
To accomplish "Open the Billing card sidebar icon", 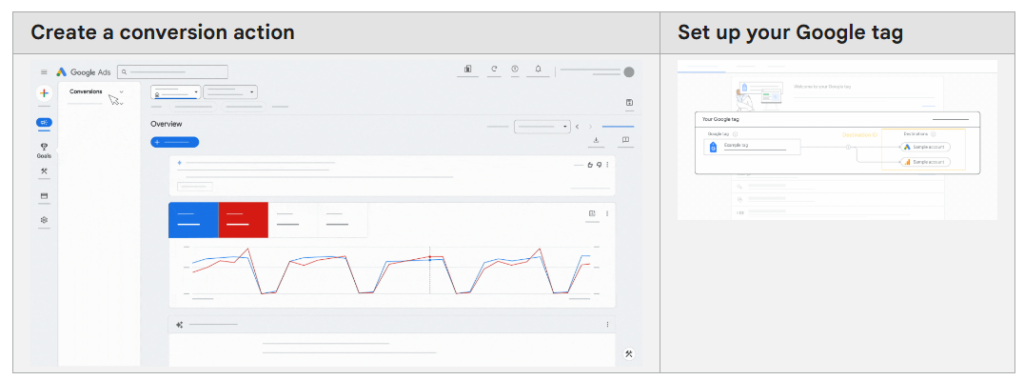I will (x=44, y=195).
